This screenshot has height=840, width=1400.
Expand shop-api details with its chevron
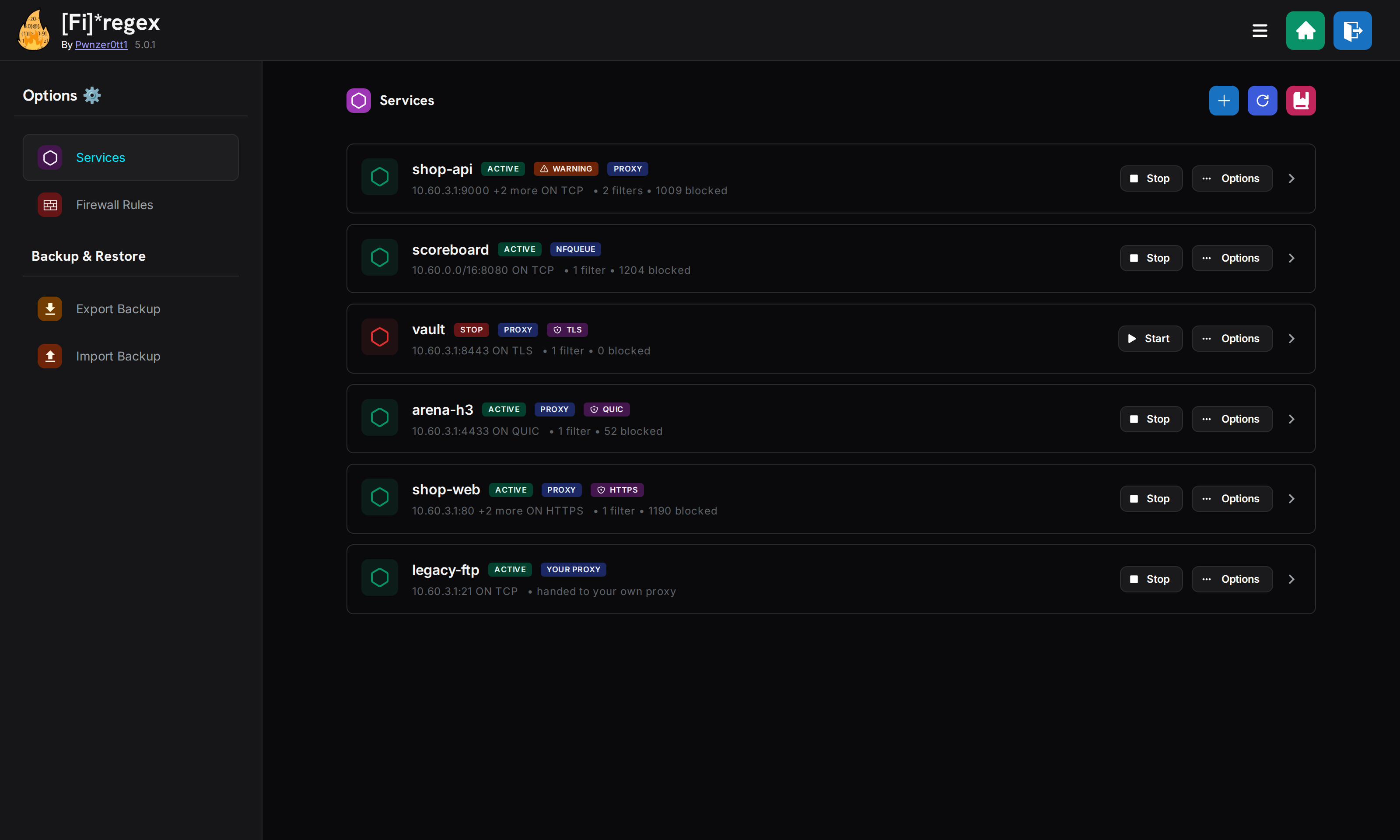(x=1291, y=178)
